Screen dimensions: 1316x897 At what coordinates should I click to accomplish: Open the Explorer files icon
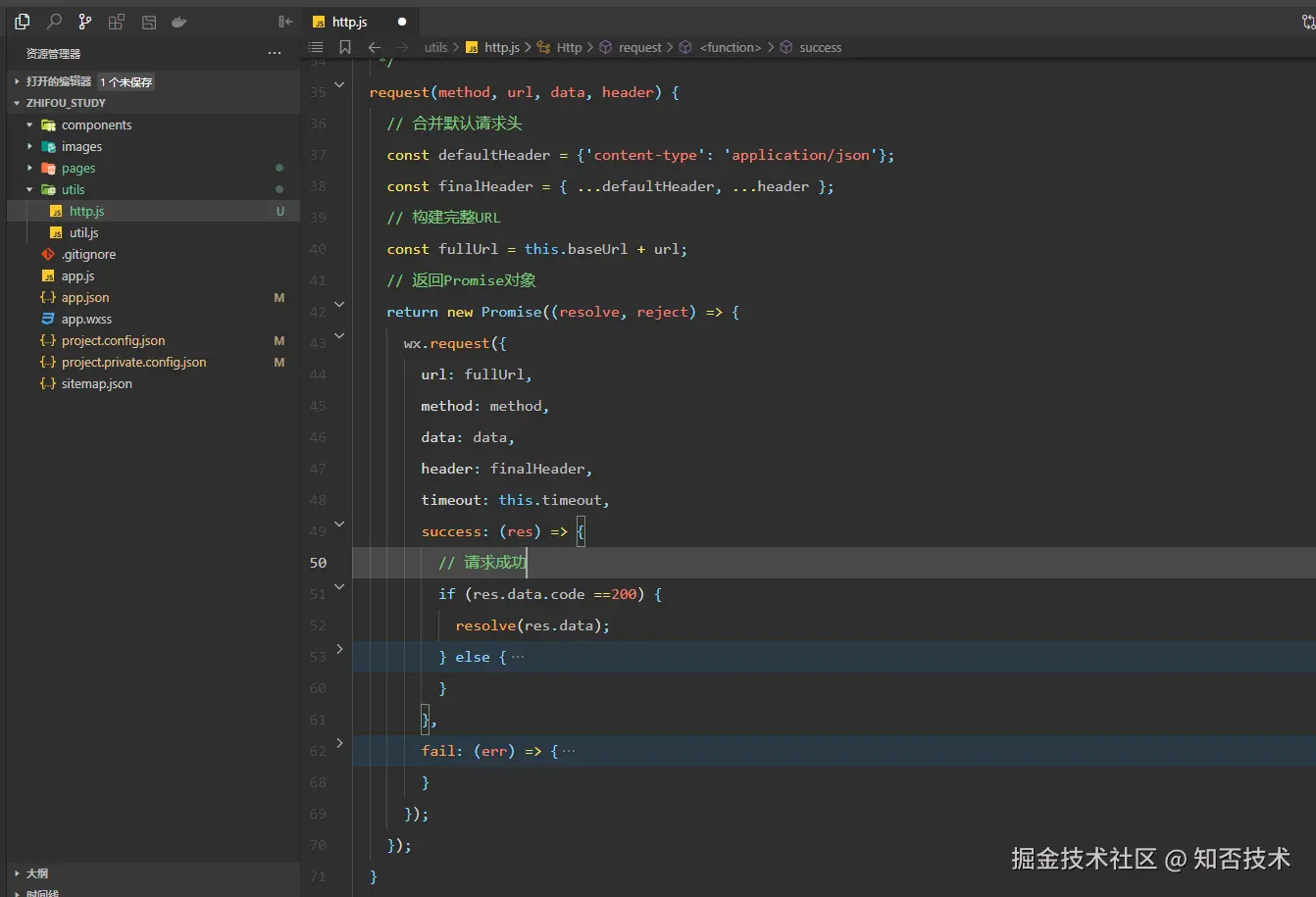click(x=23, y=22)
